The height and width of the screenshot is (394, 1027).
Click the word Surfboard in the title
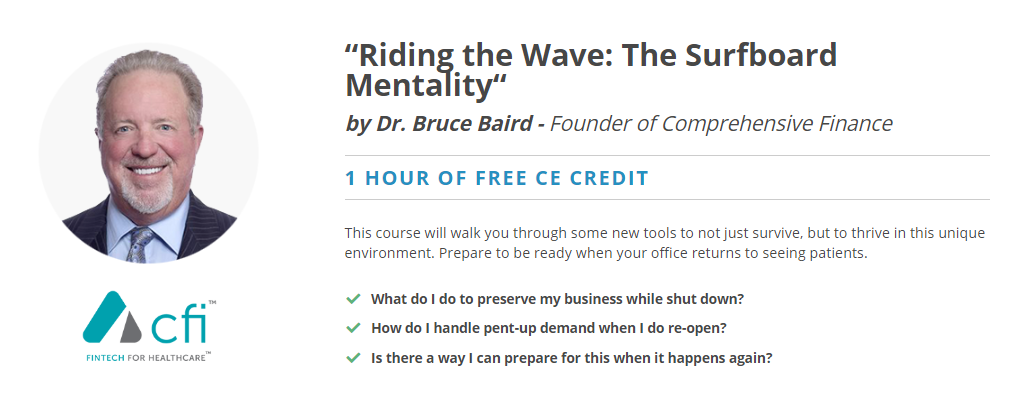(761, 55)
